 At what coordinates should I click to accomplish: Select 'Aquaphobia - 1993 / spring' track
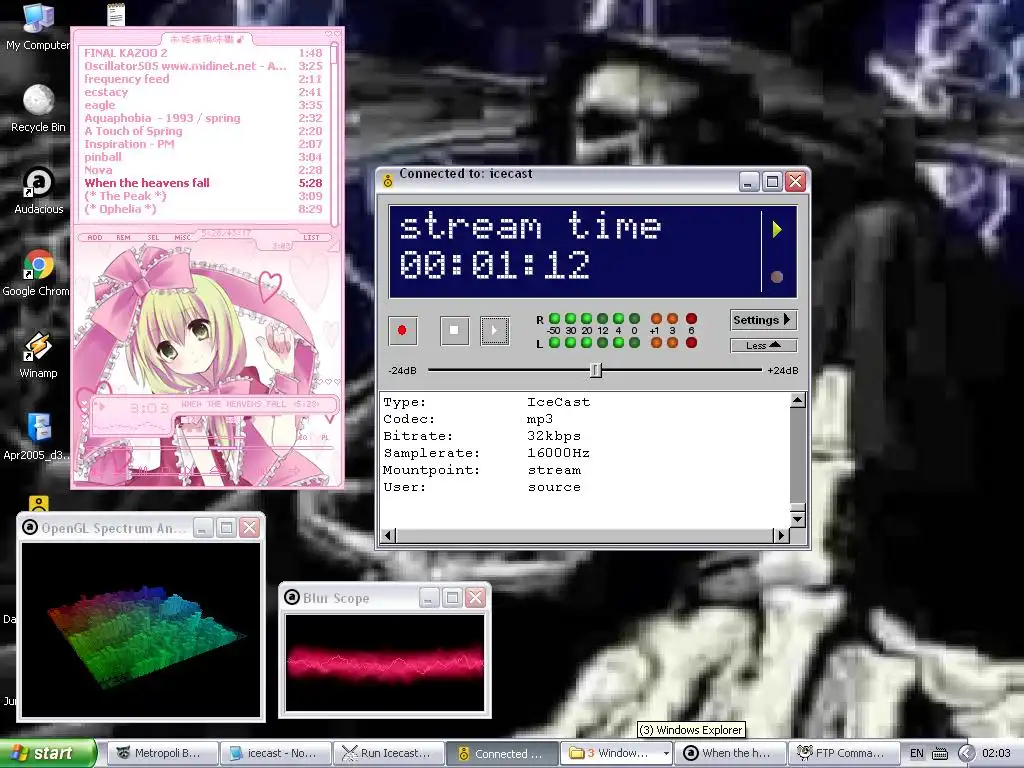(x=203, y=118)
